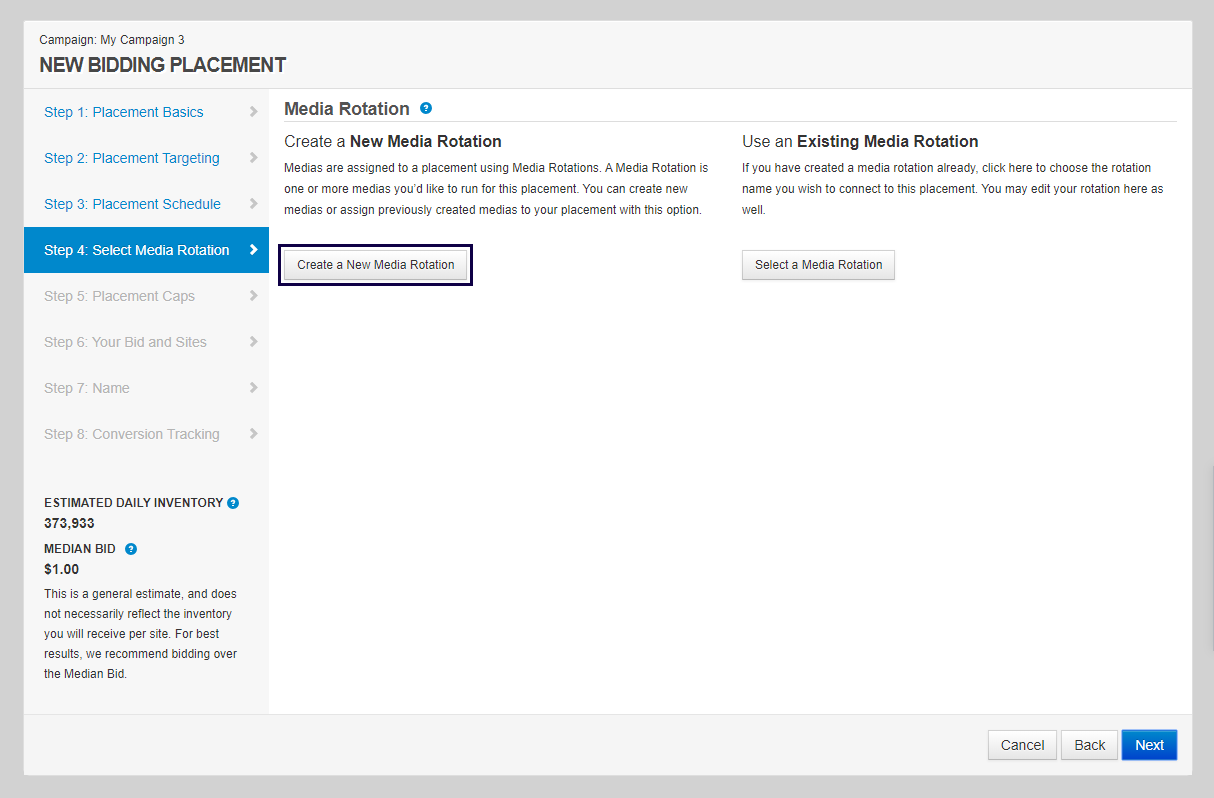Cancel the new bidding placement
The image size is (1214, 798).
tap(1022, 745)
